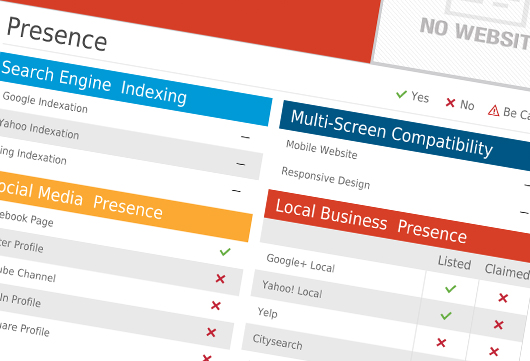Select the Search Engine Indexing header
Image resolution: width=530 pixels, height=361 pixels.
(x=134, y=89)
